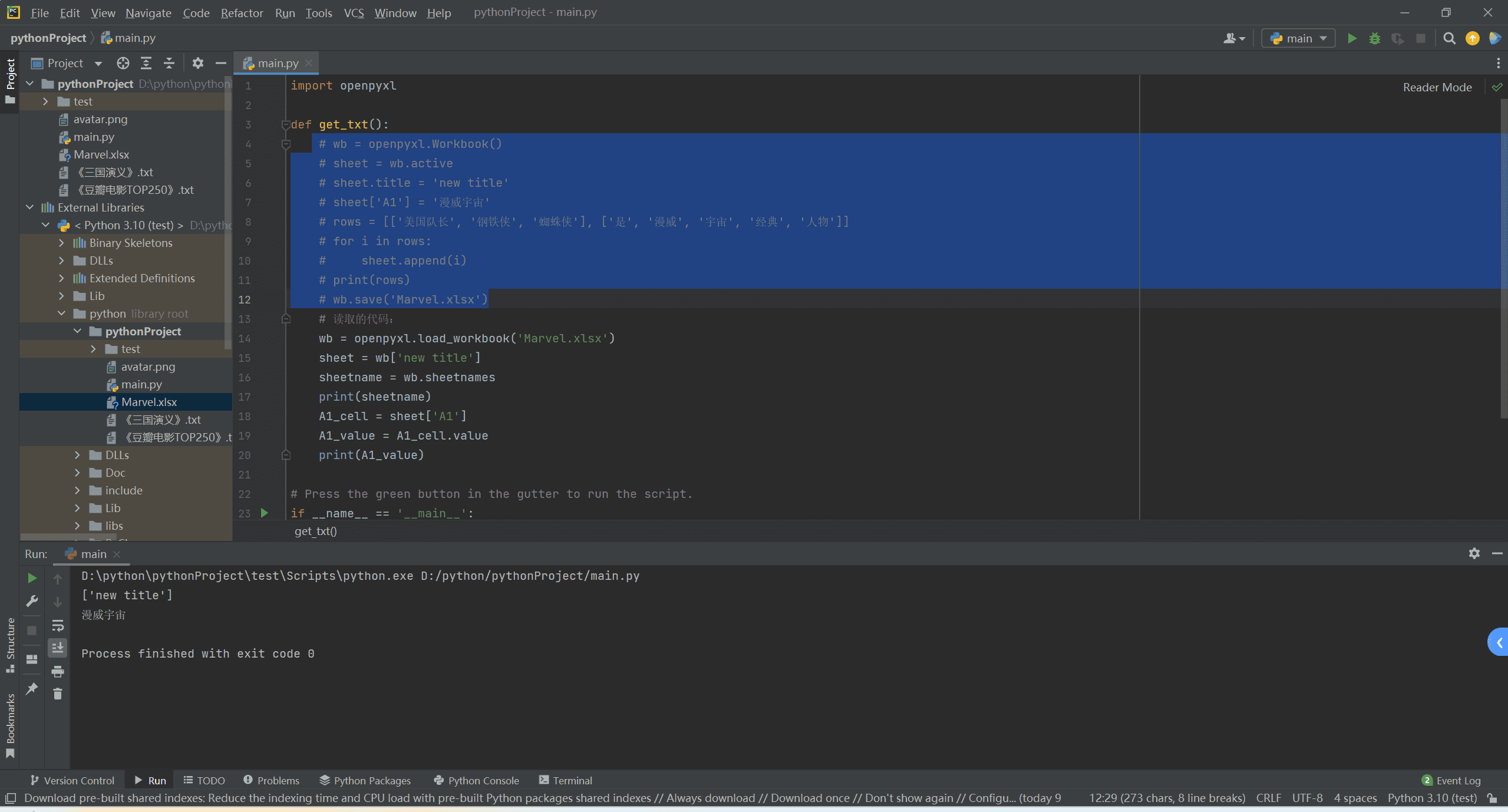Select opened file locate icon in Project panel

(123, 63)
